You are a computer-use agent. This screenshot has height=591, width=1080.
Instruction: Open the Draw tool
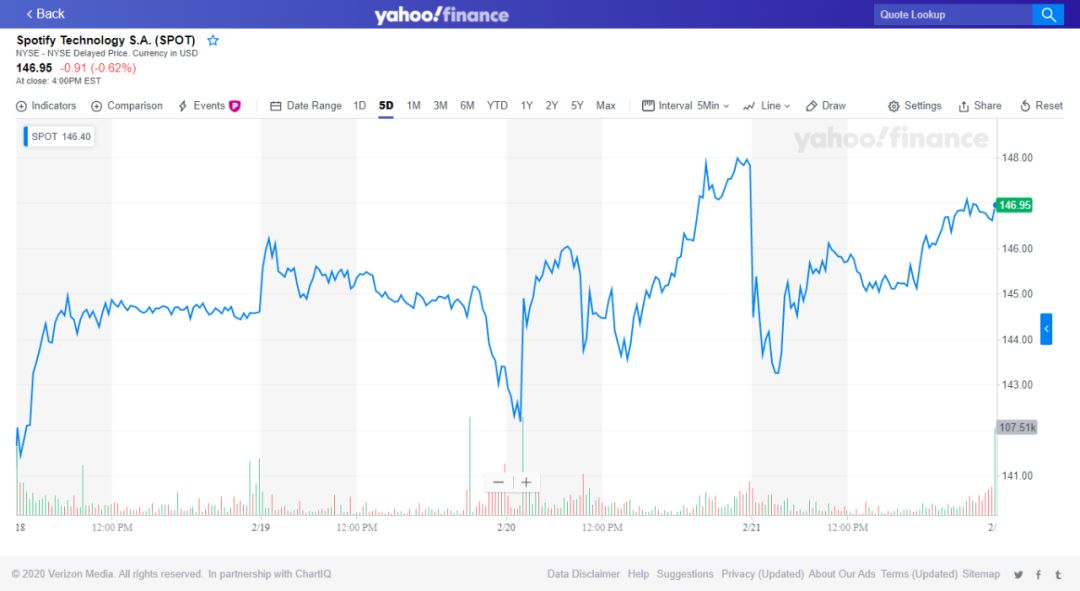point(826,106)
